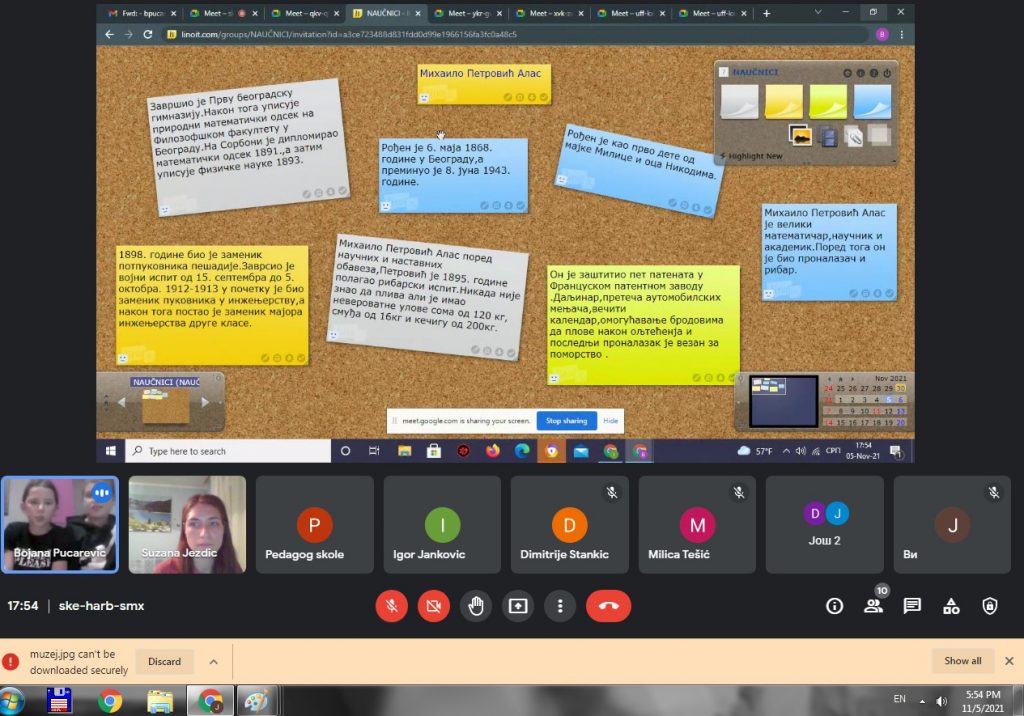Open meeting details info icon
The height and width of the screenshot is (716, 1024).
tap(834, 606)
